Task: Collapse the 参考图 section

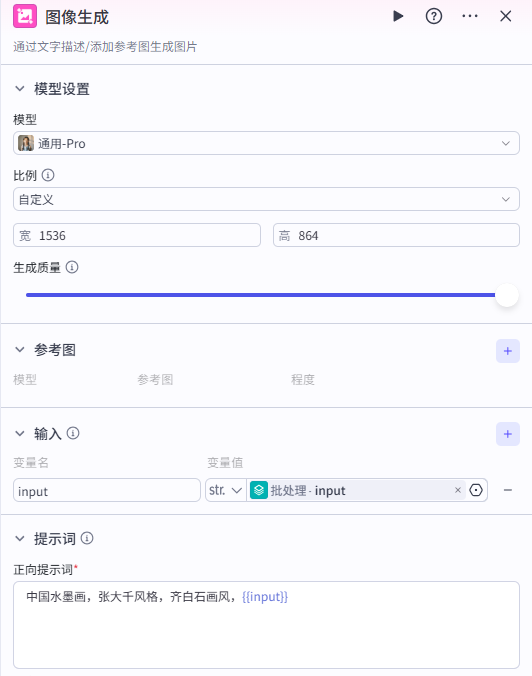Action: click(x=20, y=350)
